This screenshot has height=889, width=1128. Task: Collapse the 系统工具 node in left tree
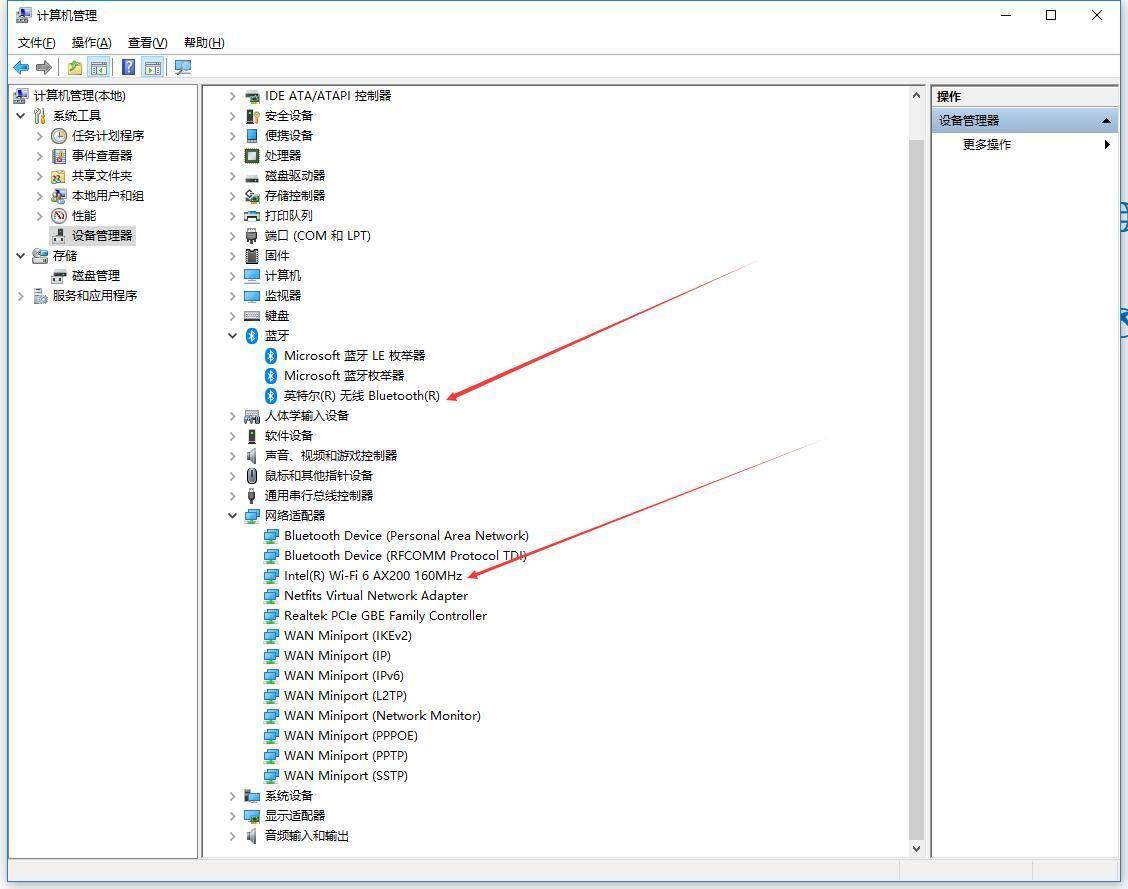21,116
